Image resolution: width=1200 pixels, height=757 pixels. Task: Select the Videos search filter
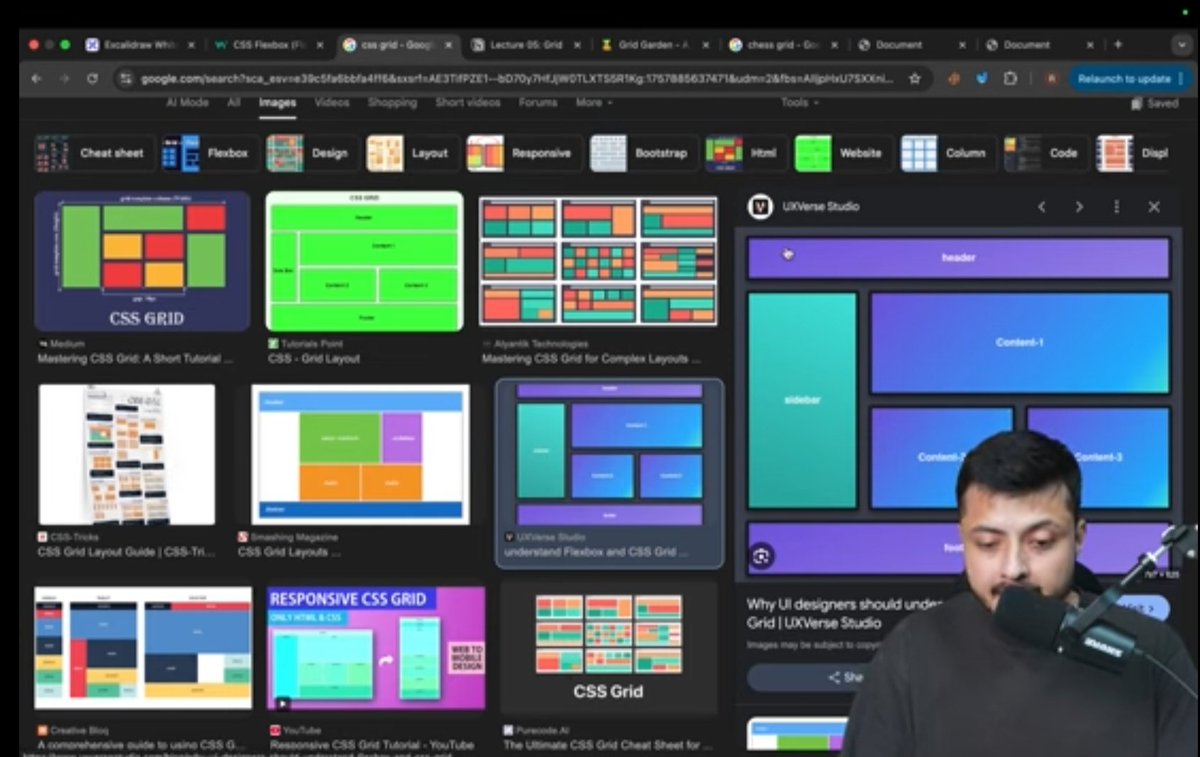pyautogui.click(x=332, y=103)
